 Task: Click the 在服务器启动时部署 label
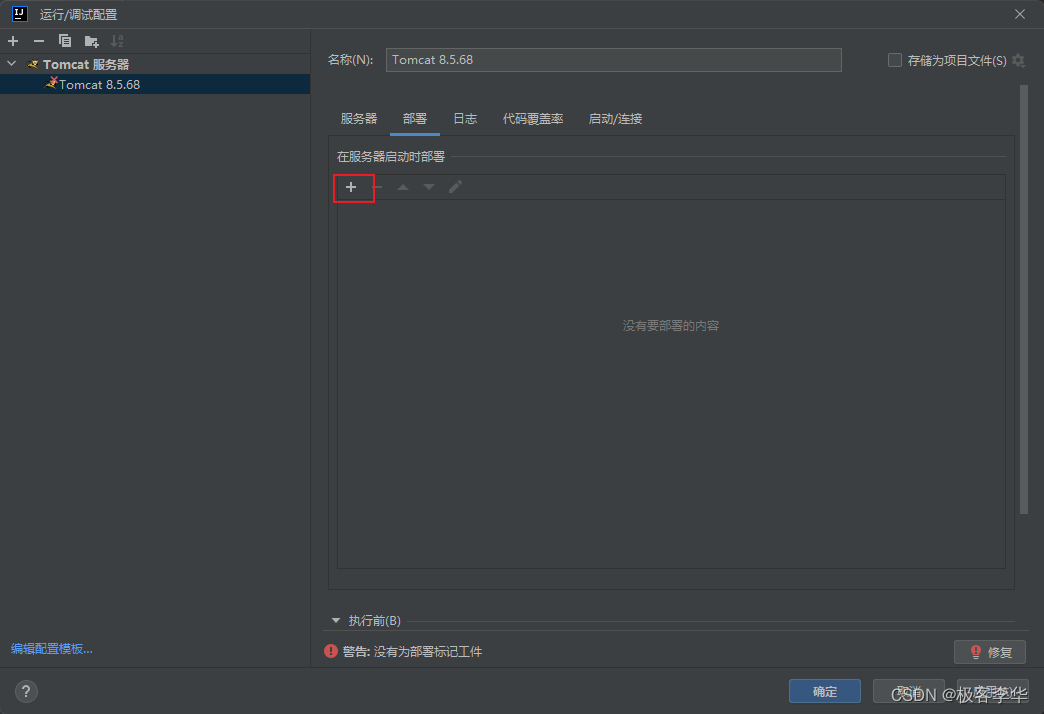point(391,157)
